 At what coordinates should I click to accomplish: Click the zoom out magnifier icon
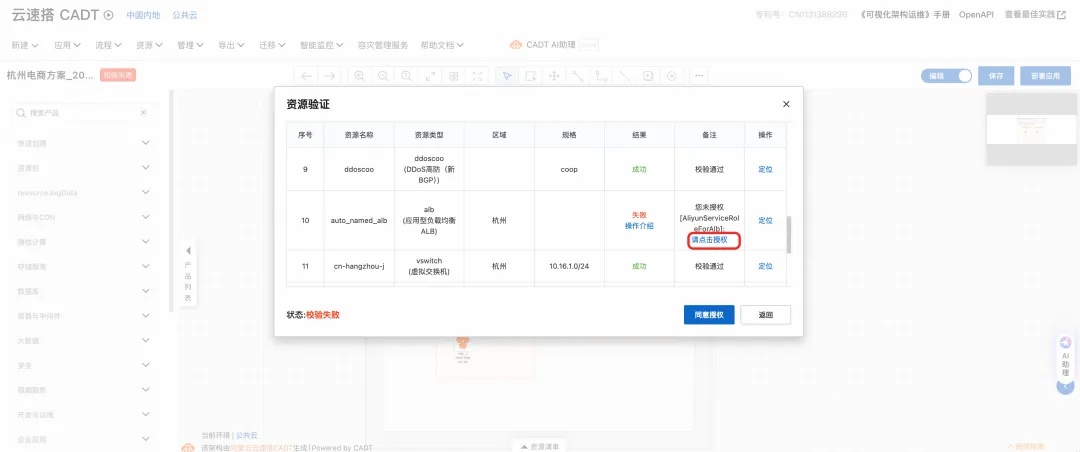pos(383,76)
